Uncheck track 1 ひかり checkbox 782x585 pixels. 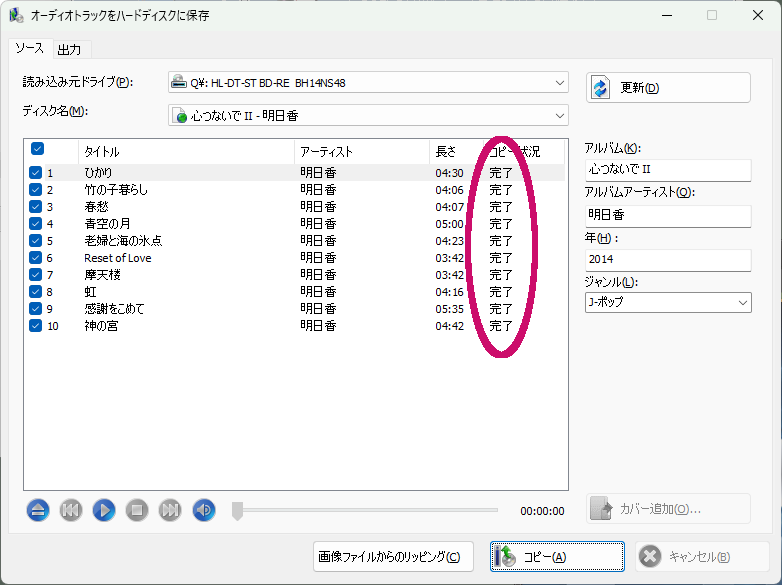point(35,173)
